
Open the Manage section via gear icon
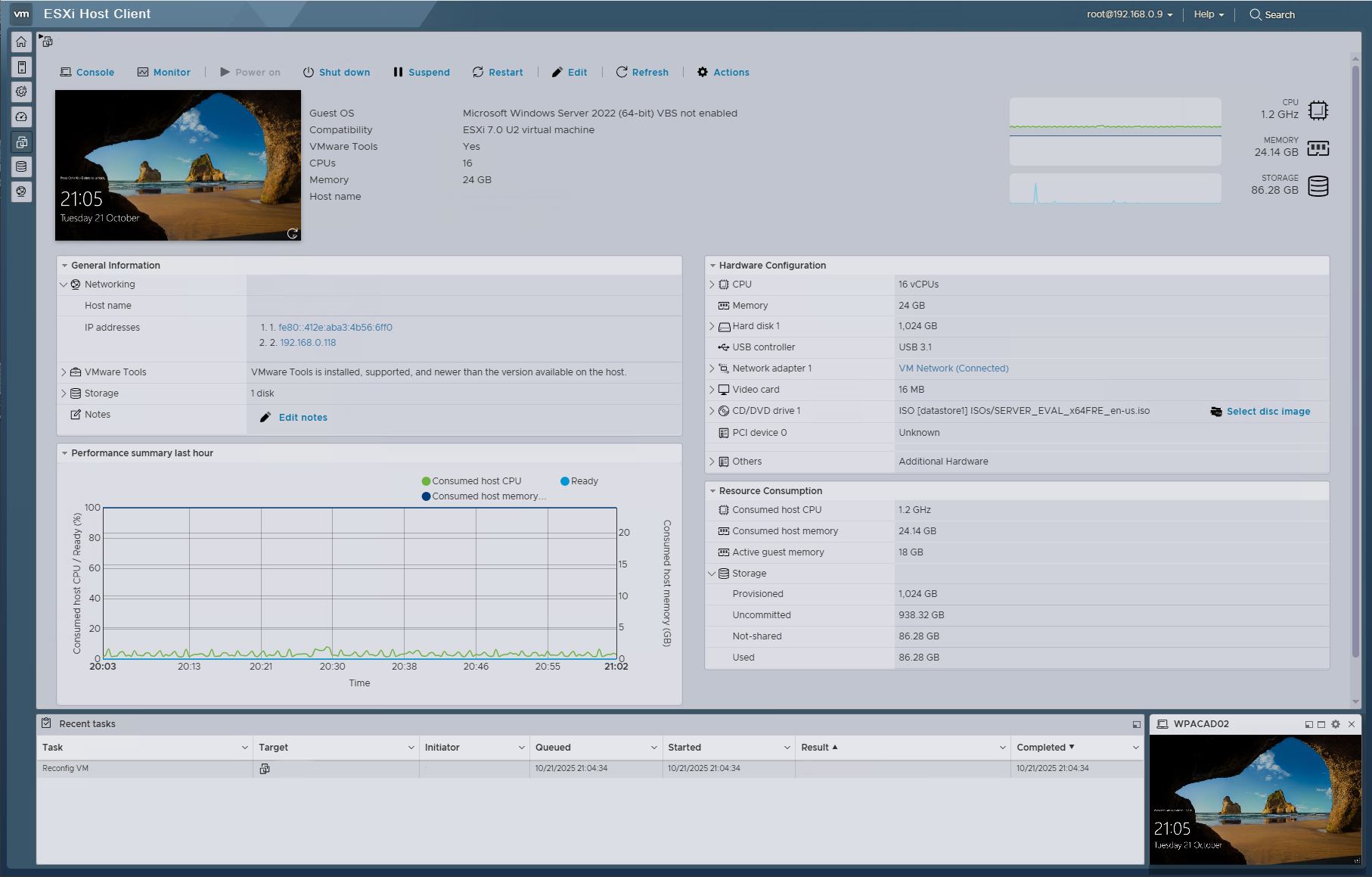tap(20, 92)
